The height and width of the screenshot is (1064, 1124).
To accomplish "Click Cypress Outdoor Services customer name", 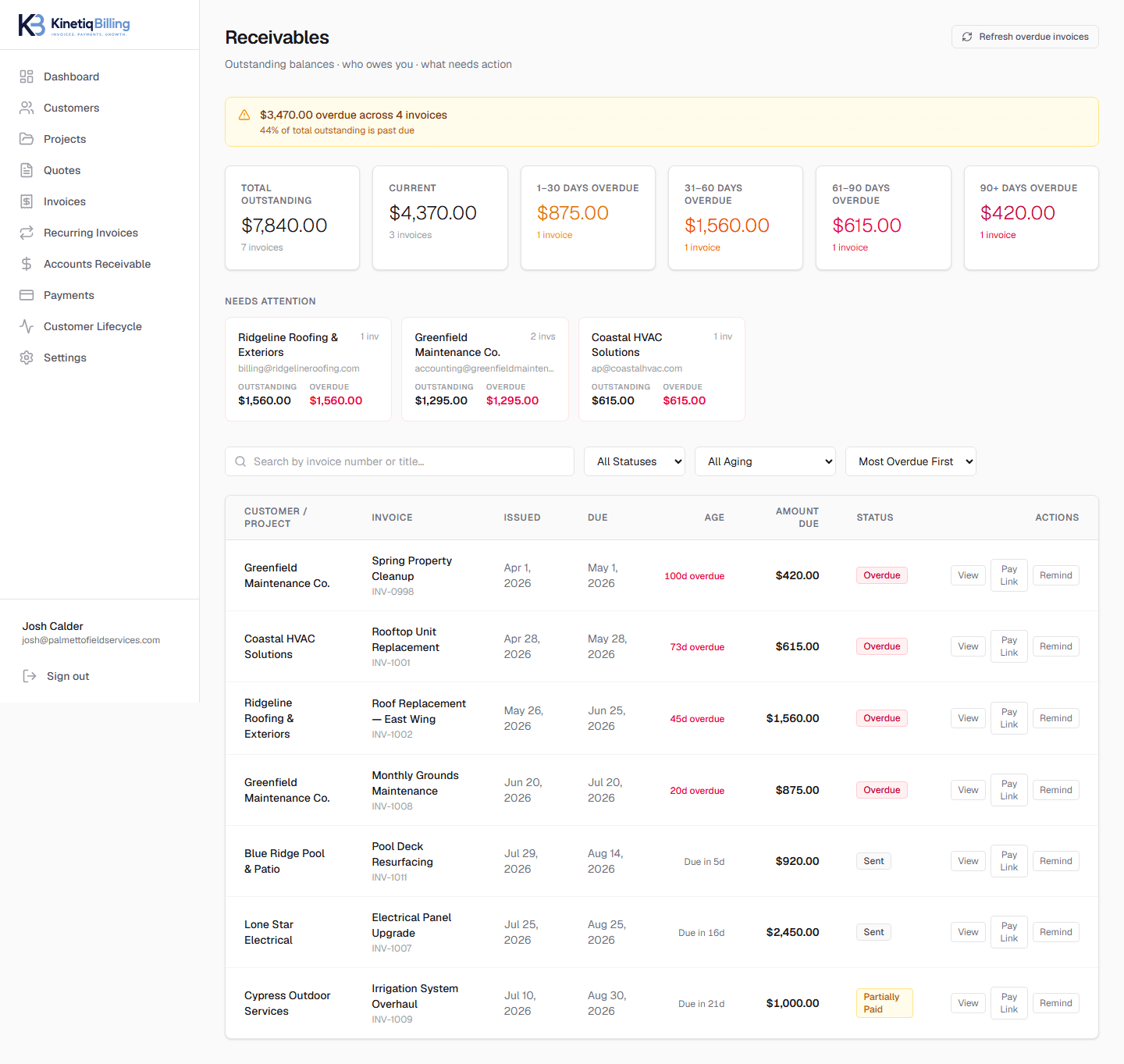I will pyautogui.click(x=287, y=1003).
